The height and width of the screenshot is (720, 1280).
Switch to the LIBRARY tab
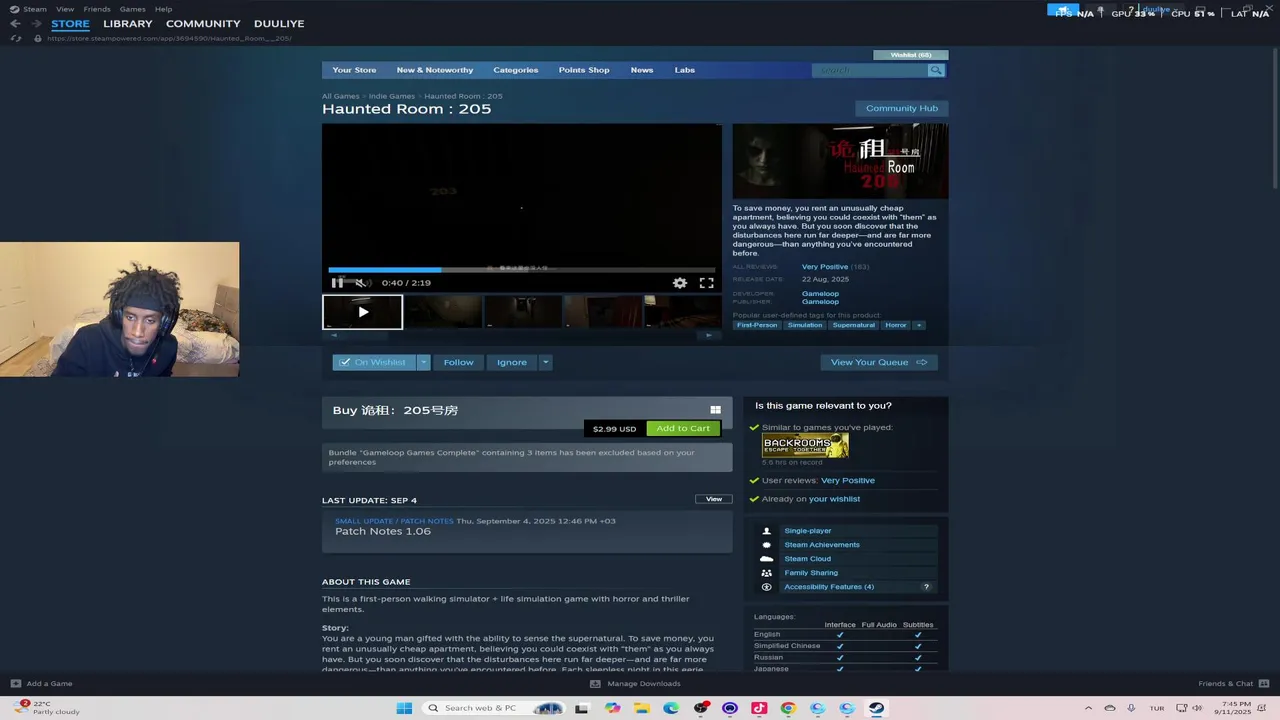coord(128,23)
